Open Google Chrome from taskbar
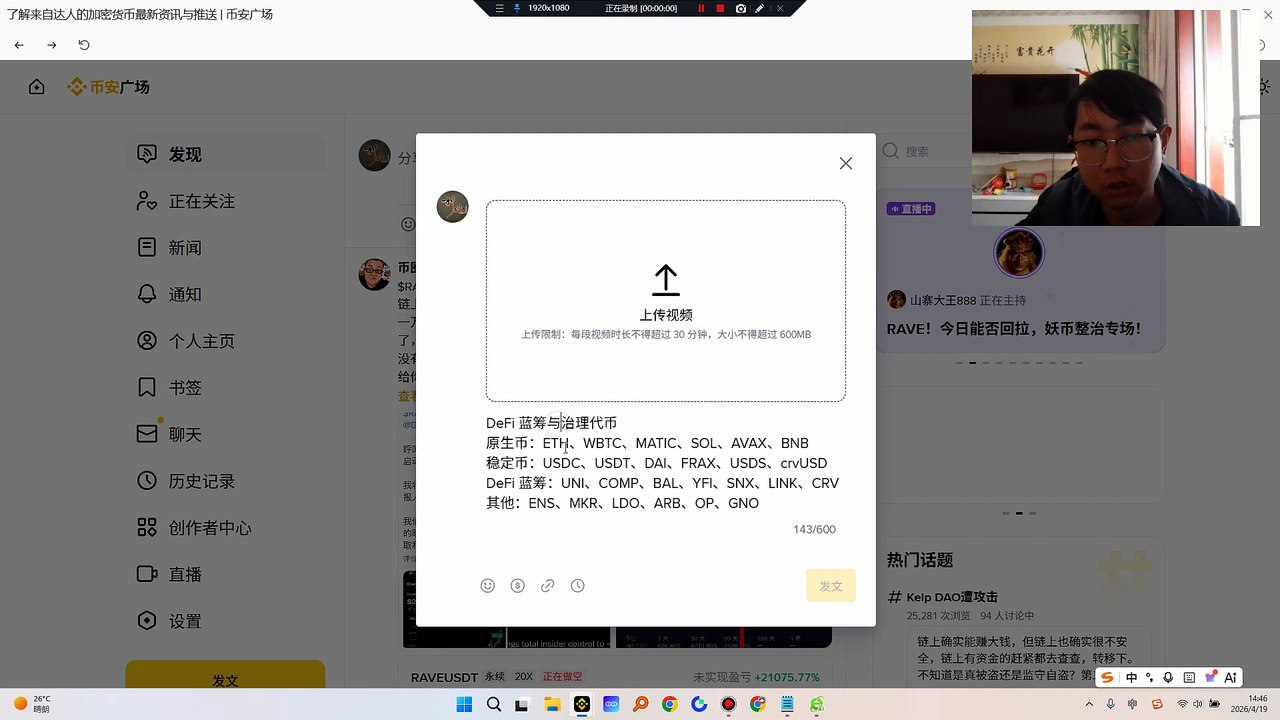 [670, 704]
